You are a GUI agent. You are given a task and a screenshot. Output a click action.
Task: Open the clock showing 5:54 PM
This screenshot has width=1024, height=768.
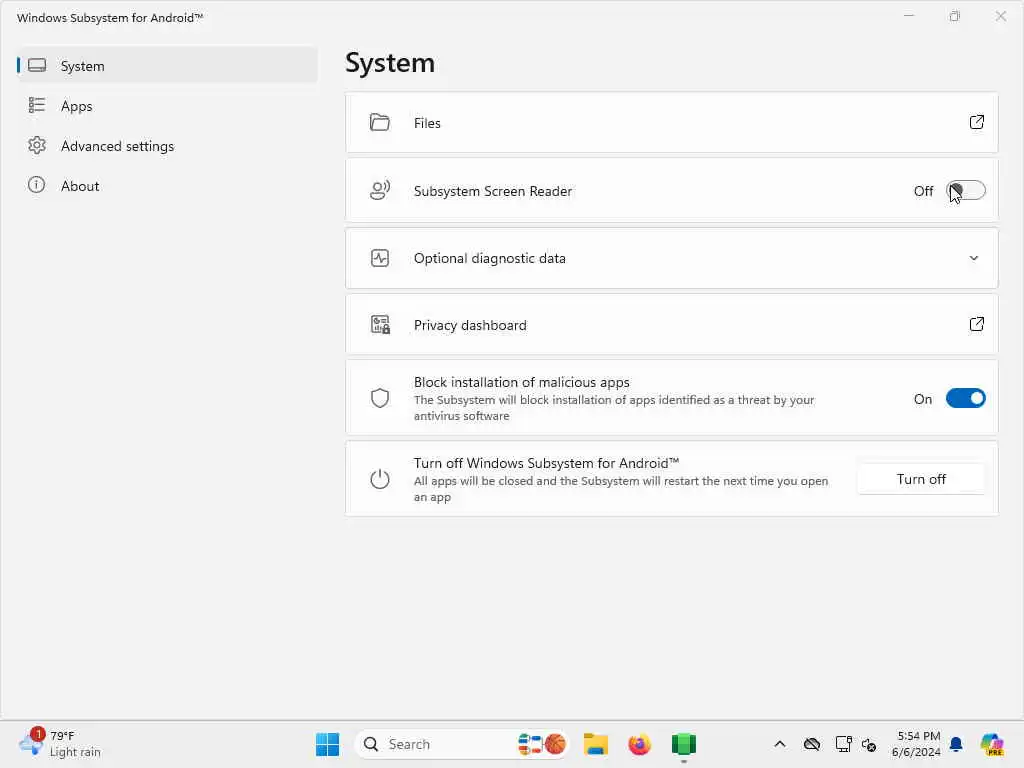pyautogui.click(x=916, y=744)
